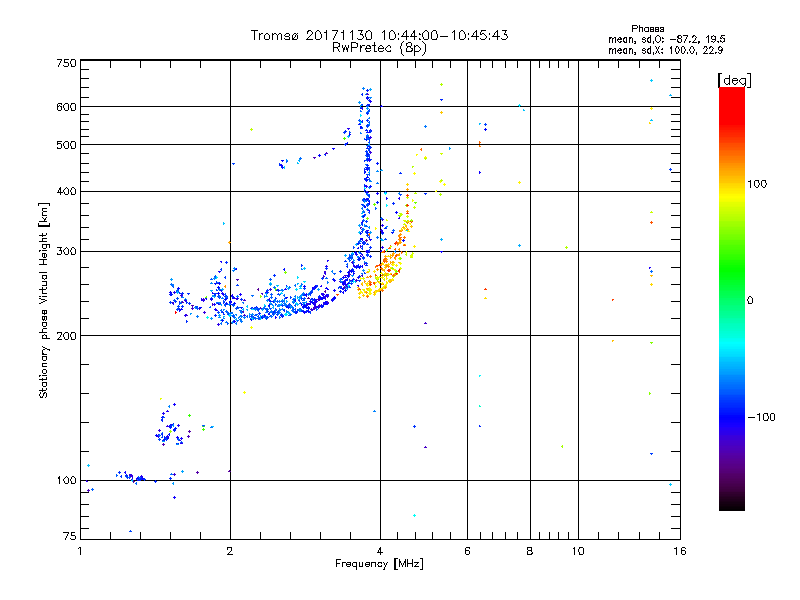Click the black bottom of the phase colorbar
This screenshot has width=800, height=600.
pyautogui.click(x=732, y=503)
